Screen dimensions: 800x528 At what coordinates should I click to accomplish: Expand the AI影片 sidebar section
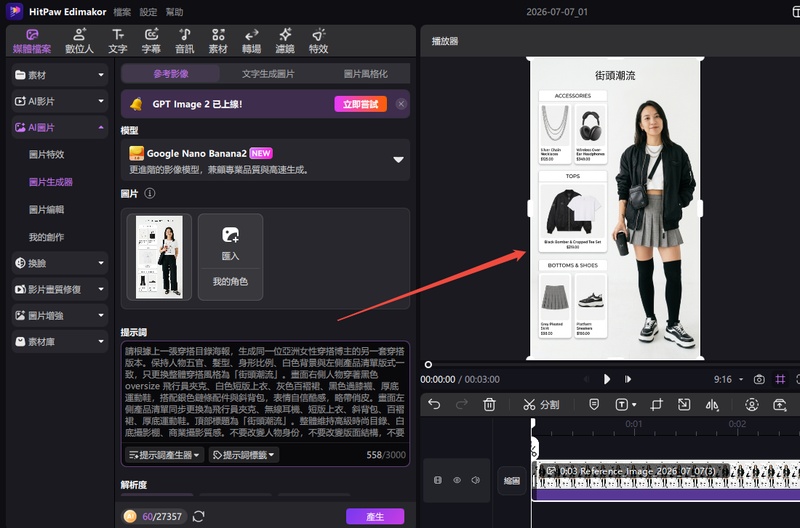click(x=60, y=101)
